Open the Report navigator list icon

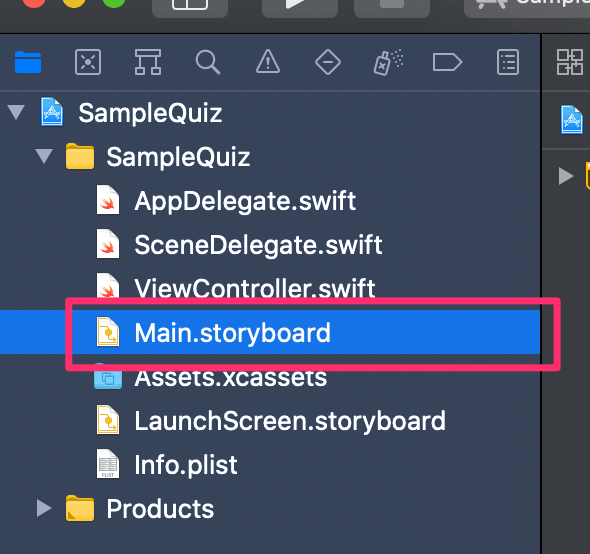[x=508, y=62]
